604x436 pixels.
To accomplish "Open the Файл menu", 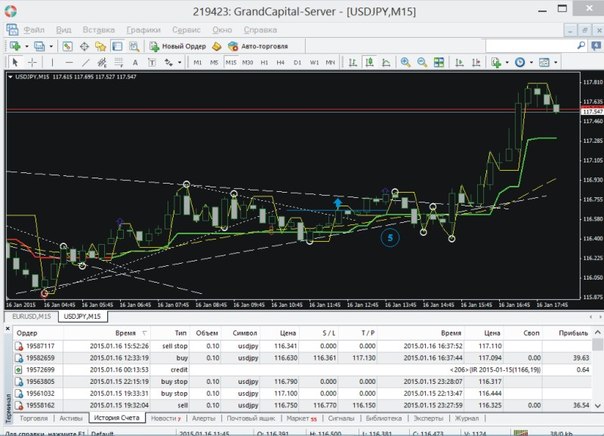I will click(34, 30).
